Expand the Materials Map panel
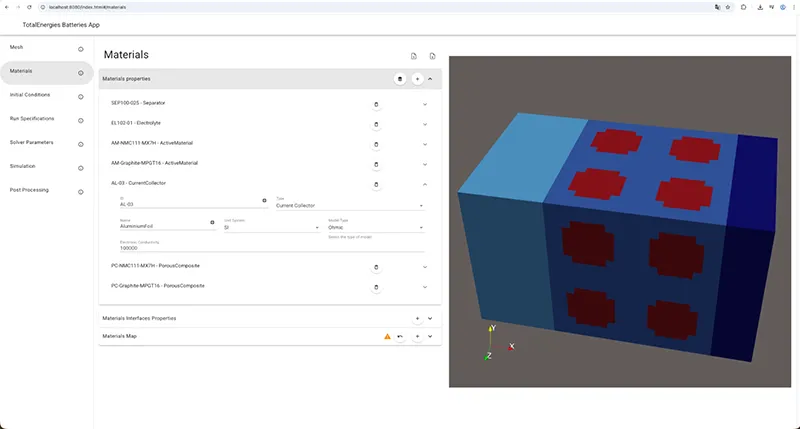800x429 pixels. click(430, 336)
